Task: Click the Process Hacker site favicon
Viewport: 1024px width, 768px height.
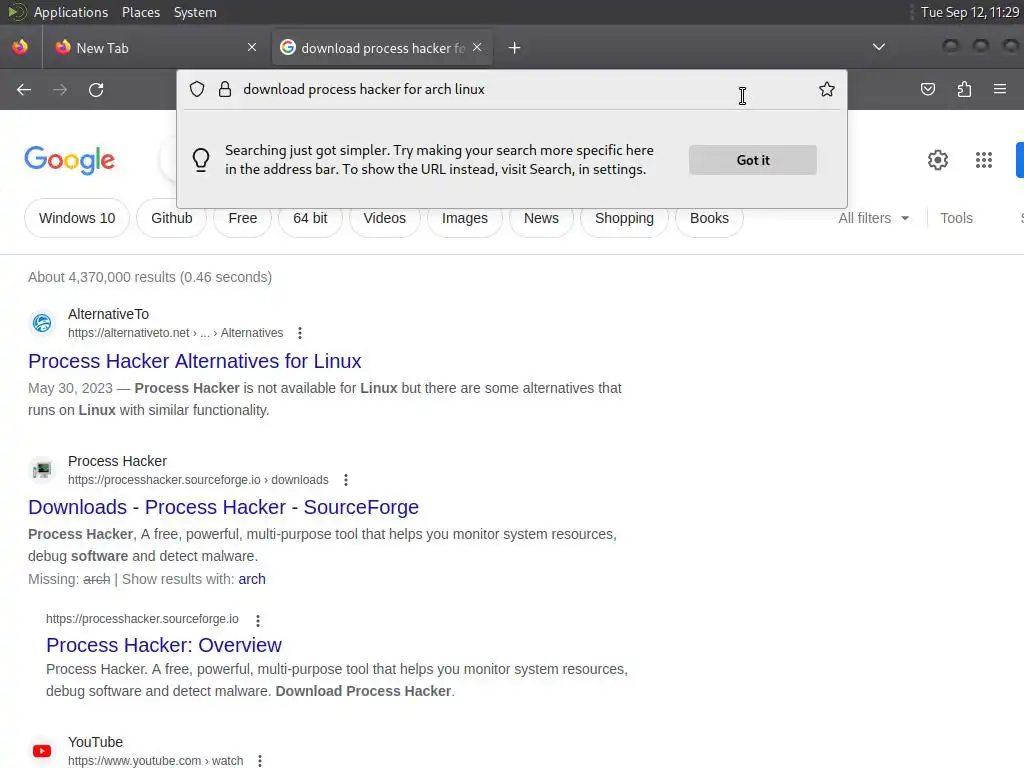Action: click(x=42, y=470)
